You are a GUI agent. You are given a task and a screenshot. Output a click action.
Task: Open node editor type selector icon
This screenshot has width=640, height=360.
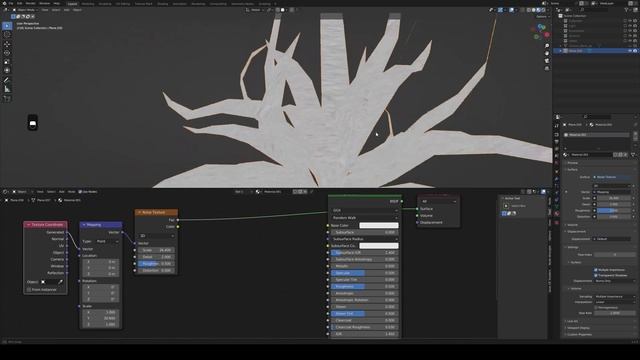pos(5,191)
